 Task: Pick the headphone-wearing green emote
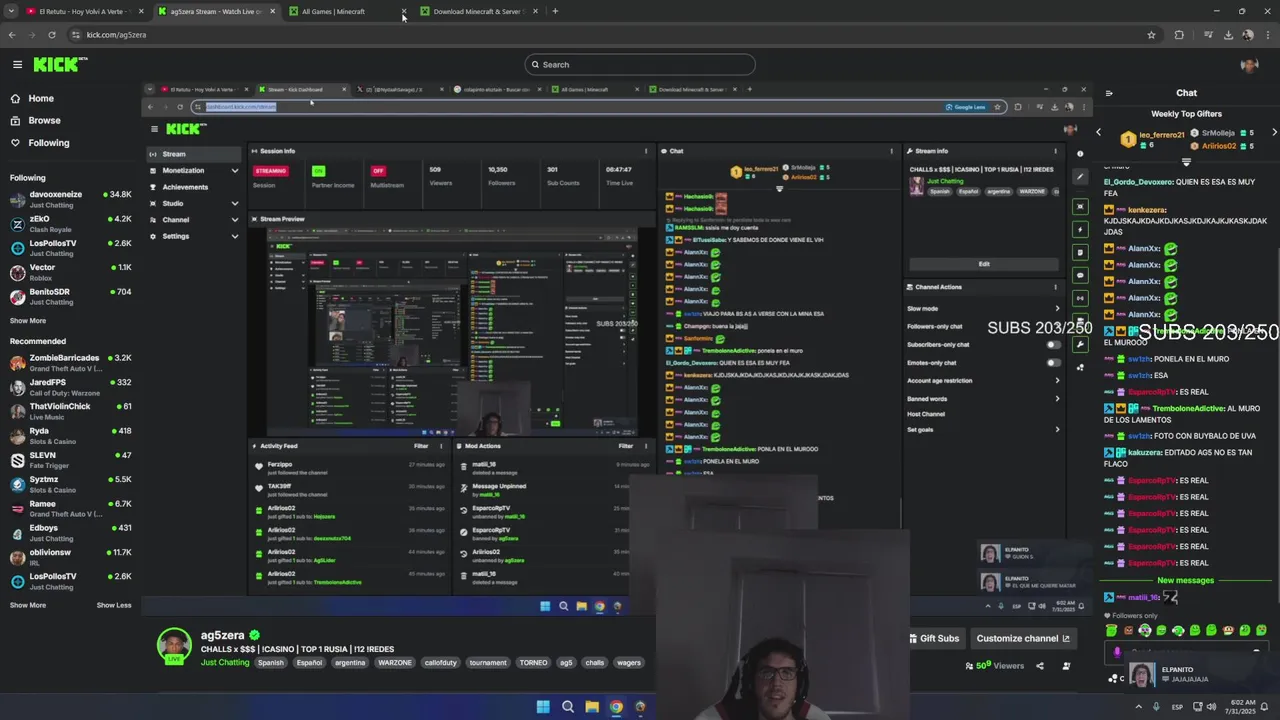coord(1178,630)
